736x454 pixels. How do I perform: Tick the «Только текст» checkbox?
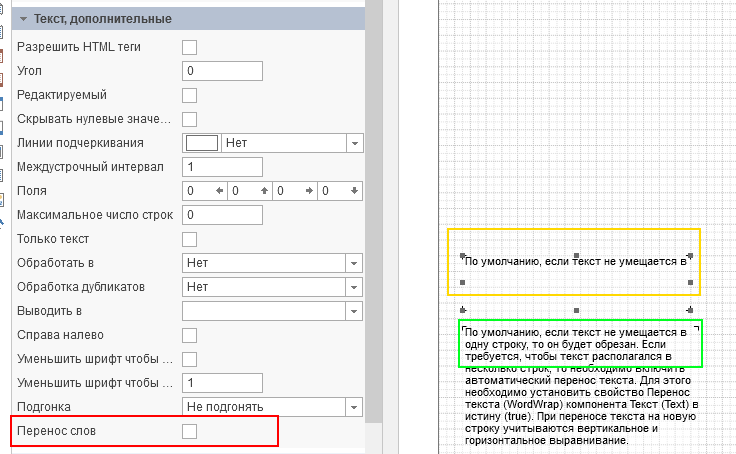[x=189, y=239]
